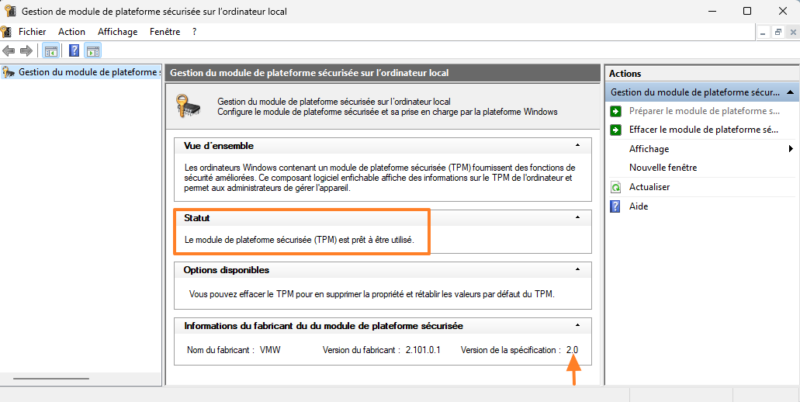Select Gestion du module de plateforme tree node
The height and width of the screenshot is (402, 800).
(82, 72)
